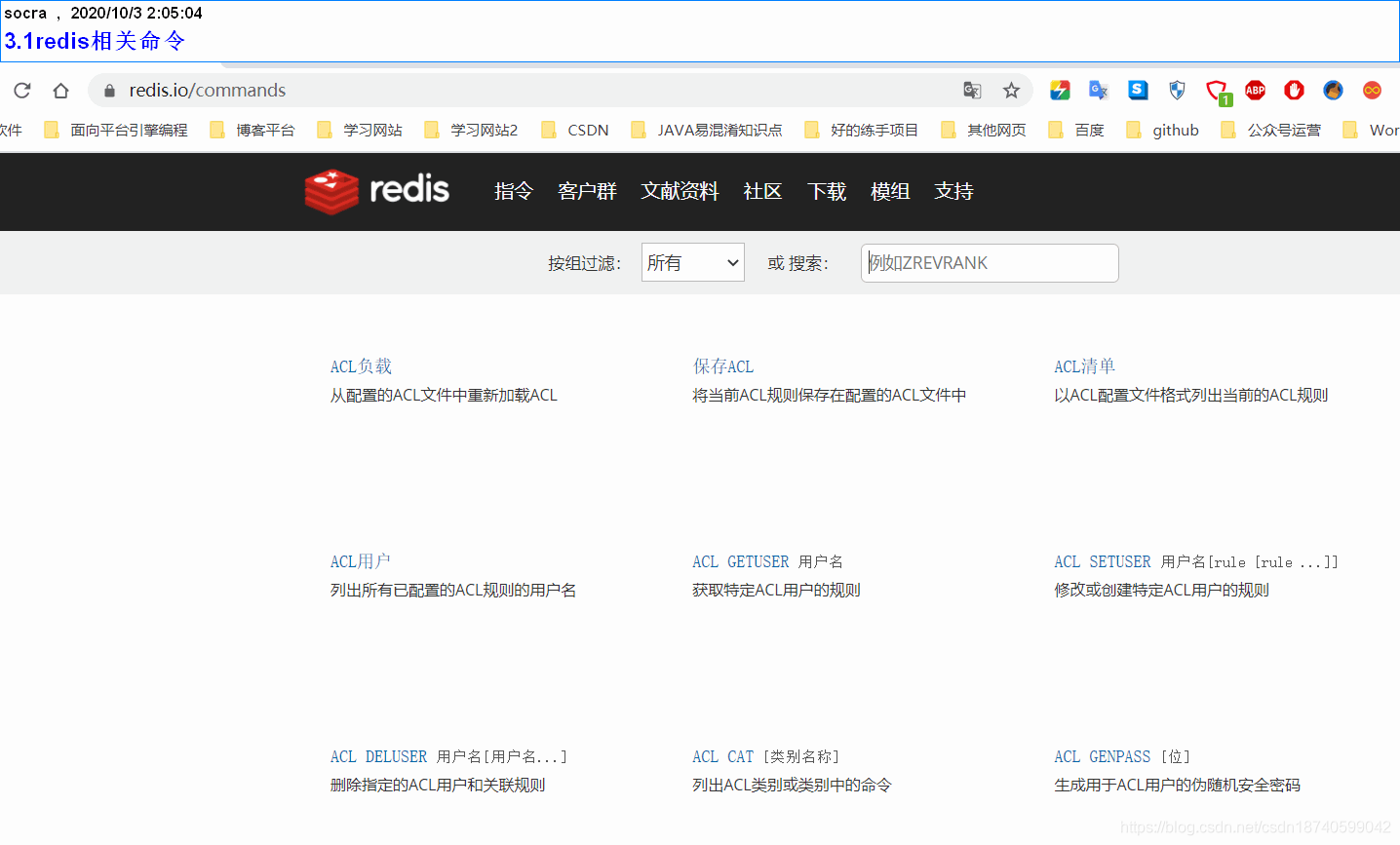Viewport: 1400px width, 845px height.
Task: Open the address bar translate page icon
Action: pyautogui.click(x=972, y=91)
